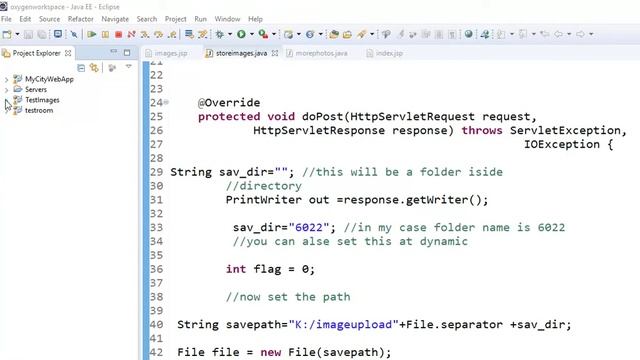640x360 pixels.
Task: Click the Run External Tools icon
Action: click(263, 34)
